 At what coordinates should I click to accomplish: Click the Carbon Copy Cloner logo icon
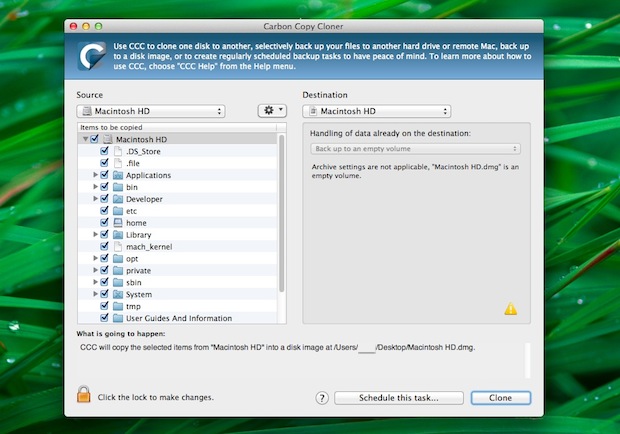[x=92, y=56]
